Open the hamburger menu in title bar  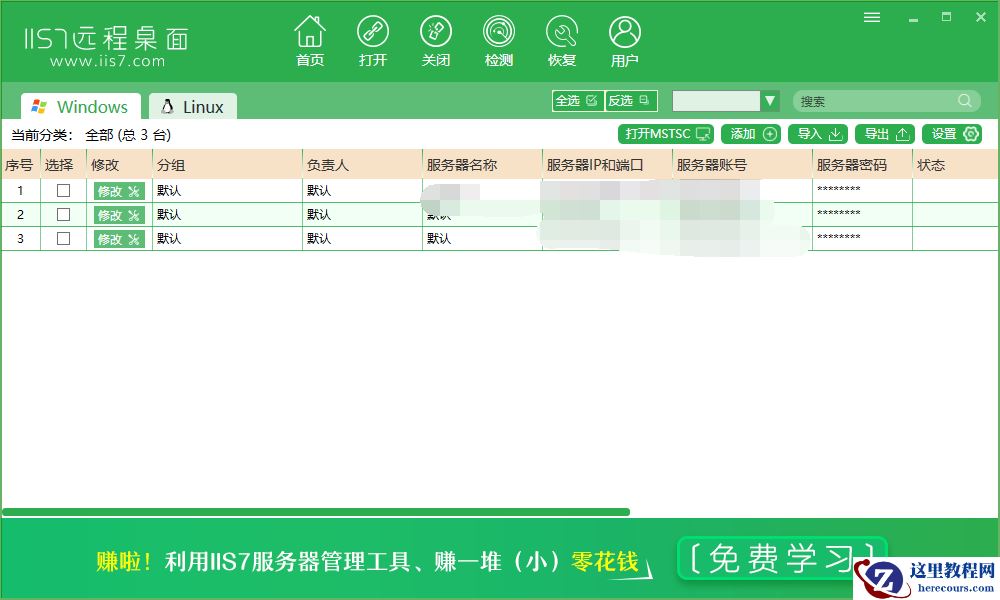click(872, 17)
